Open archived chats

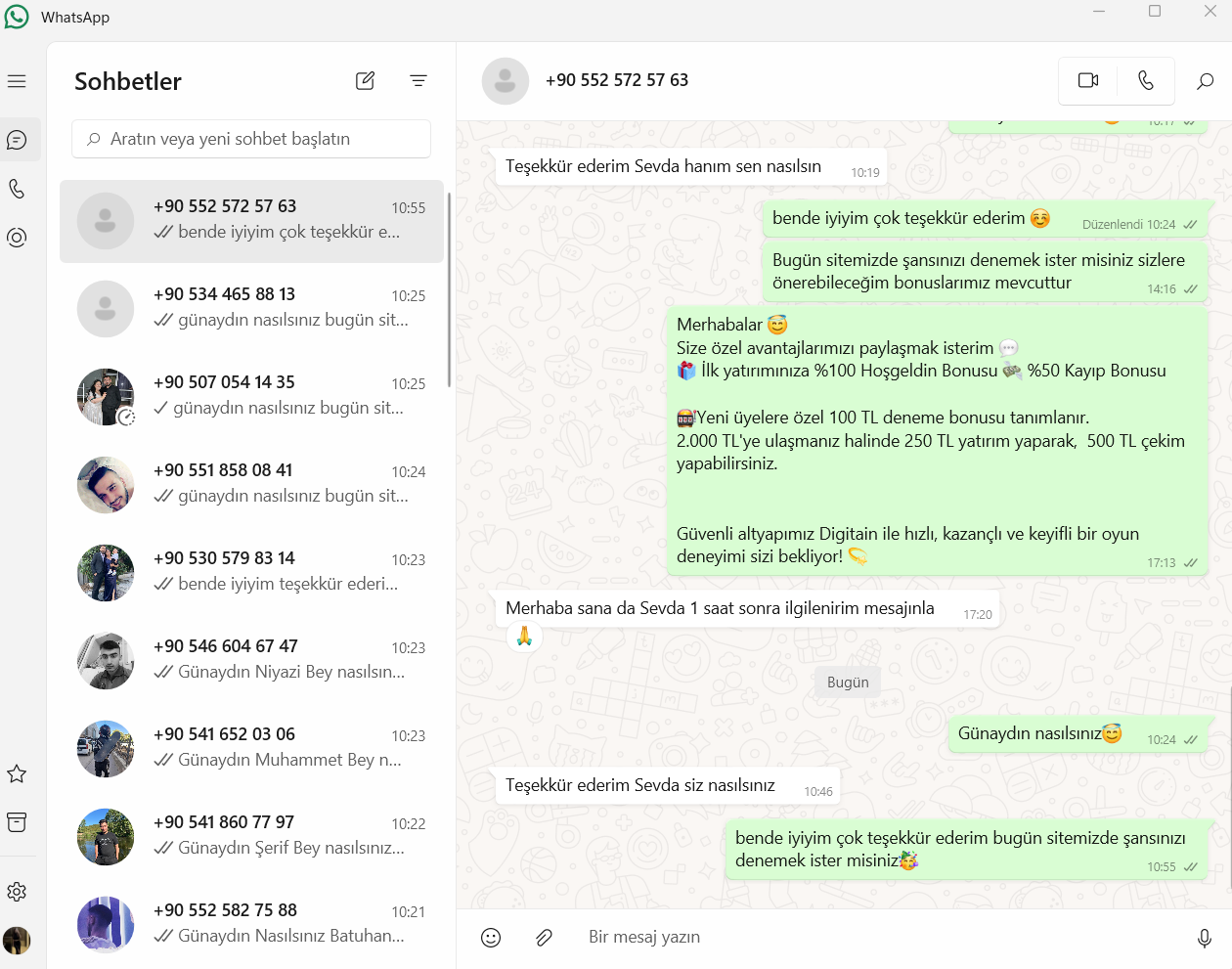[17, 822]
